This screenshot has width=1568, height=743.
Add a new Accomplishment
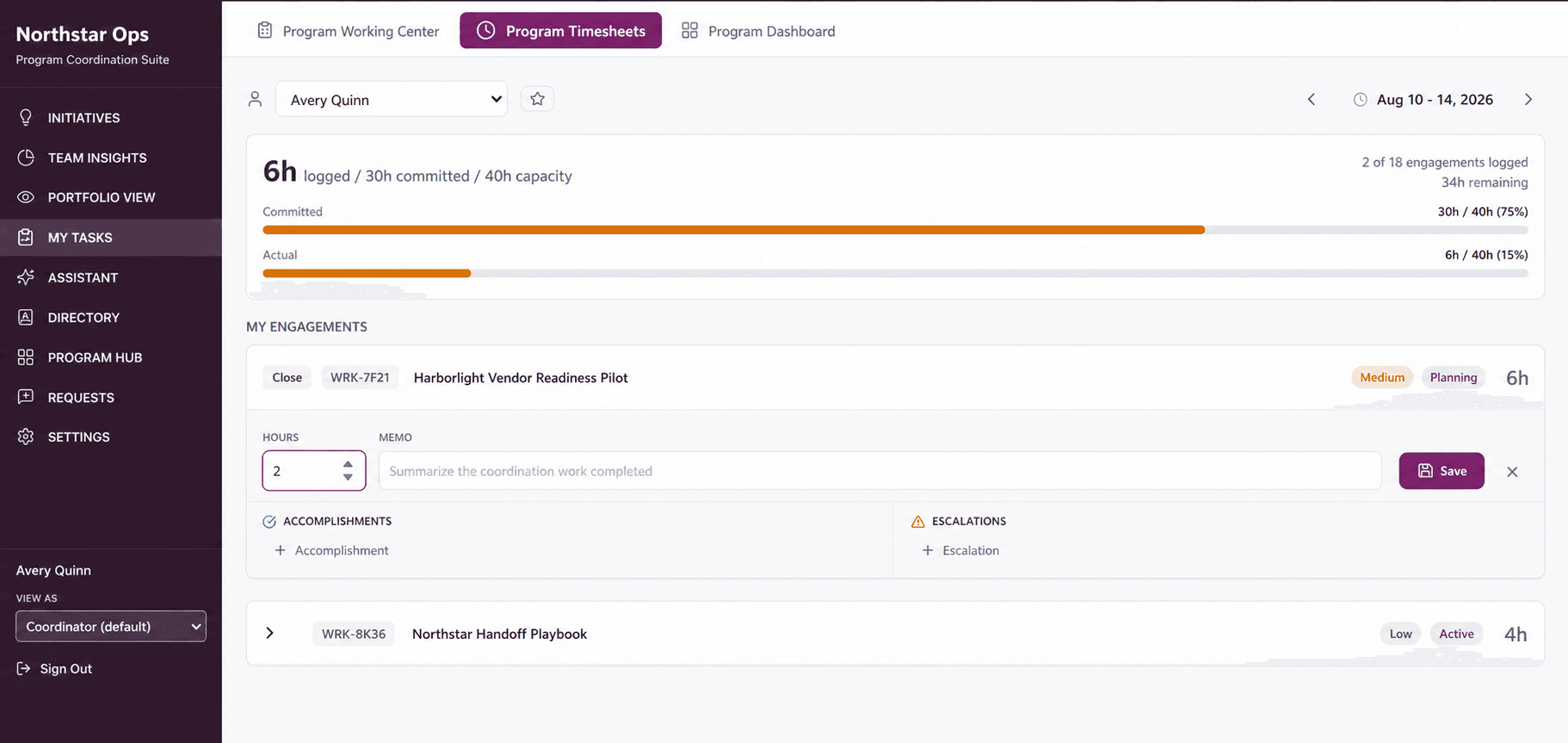pyautogui.click(x=331, y=550)
